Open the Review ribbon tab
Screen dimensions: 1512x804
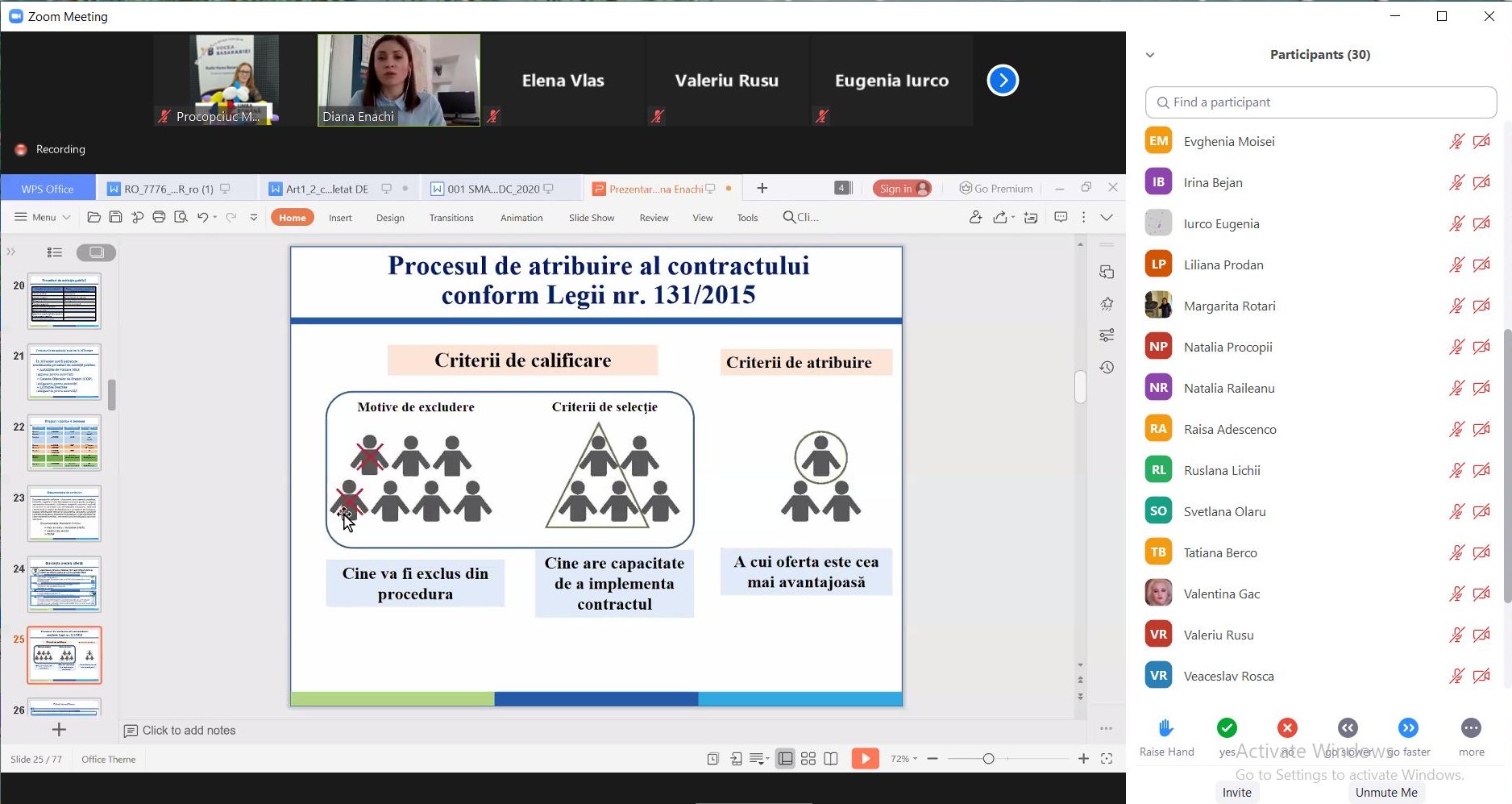tap(654, 218)
